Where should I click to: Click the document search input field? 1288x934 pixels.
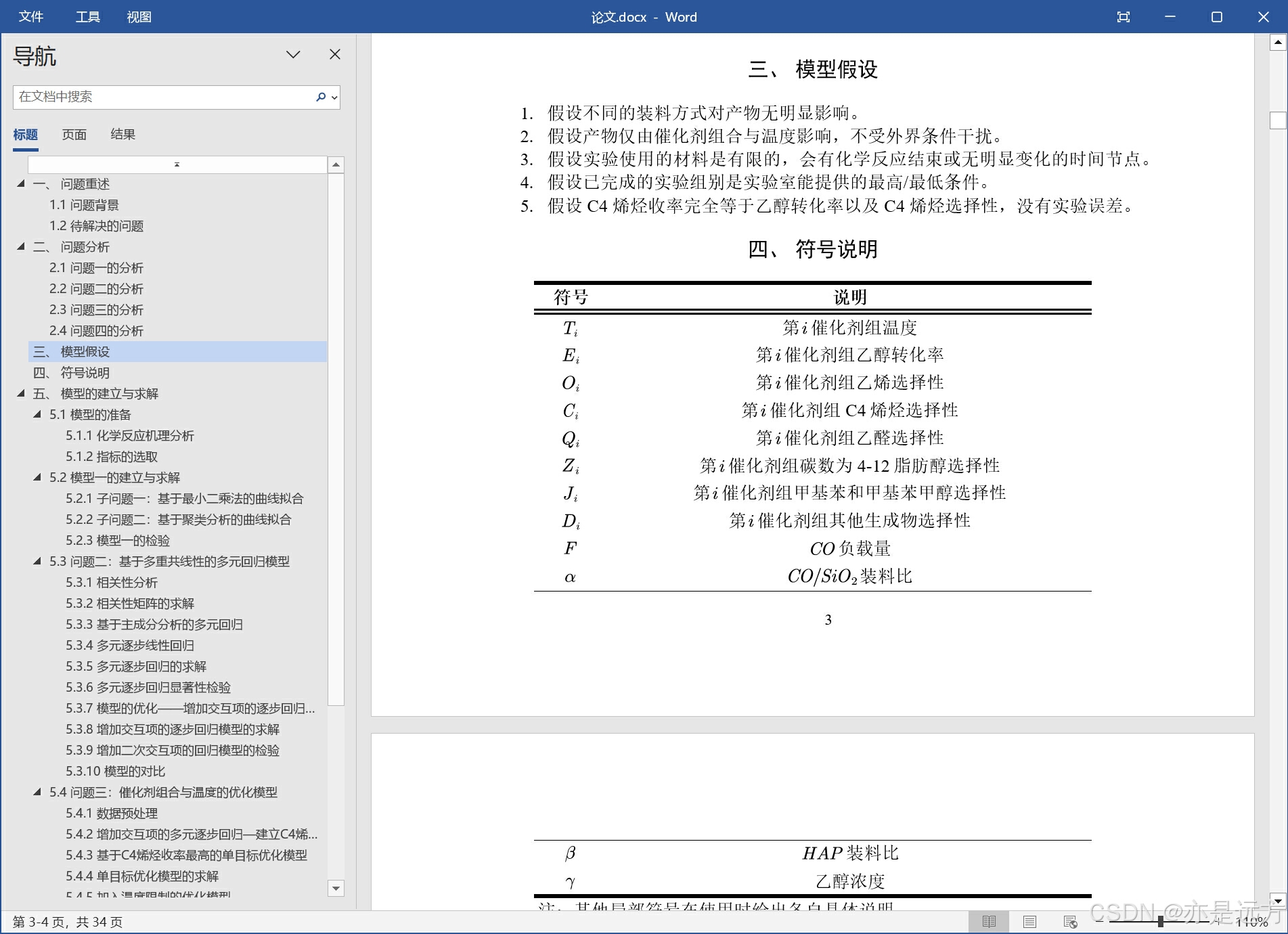pos(164,97)
